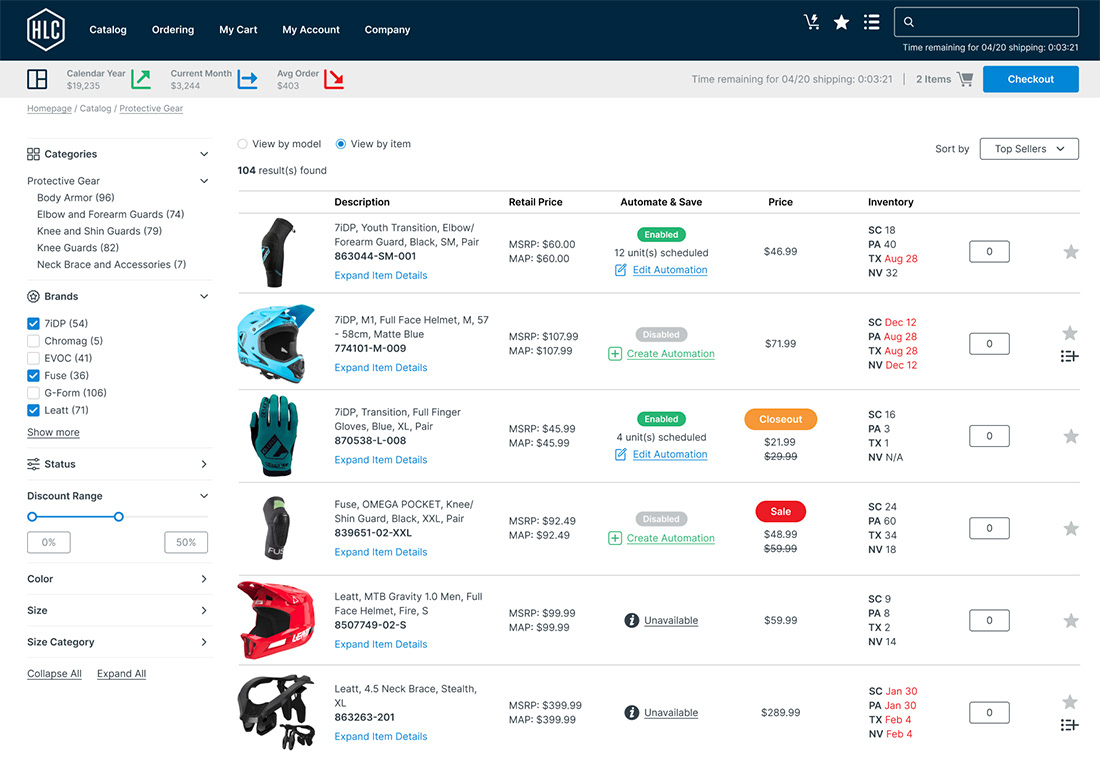
Task: Collapse the Brands filter section
Action: [204, 296]
